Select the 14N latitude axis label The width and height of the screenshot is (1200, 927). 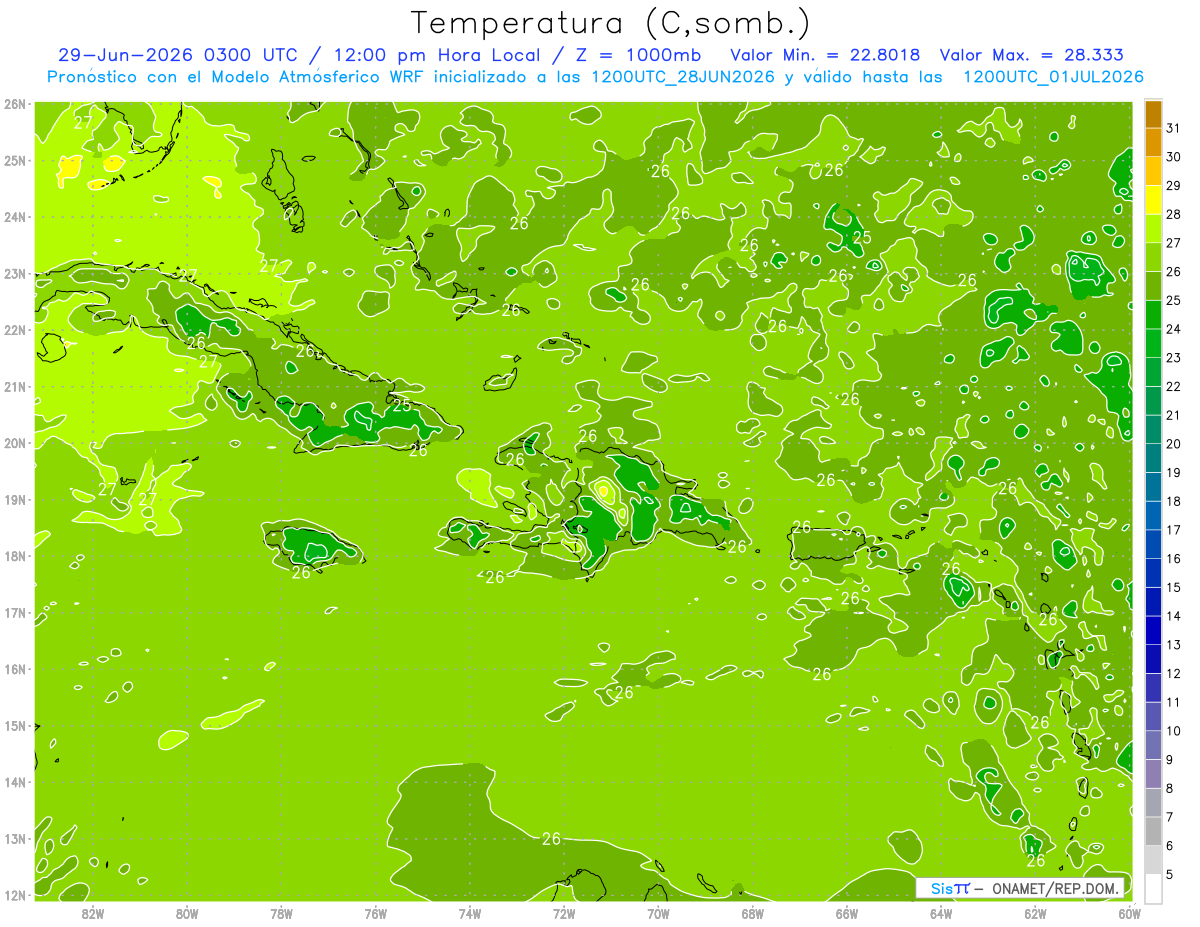click(16, 782)
